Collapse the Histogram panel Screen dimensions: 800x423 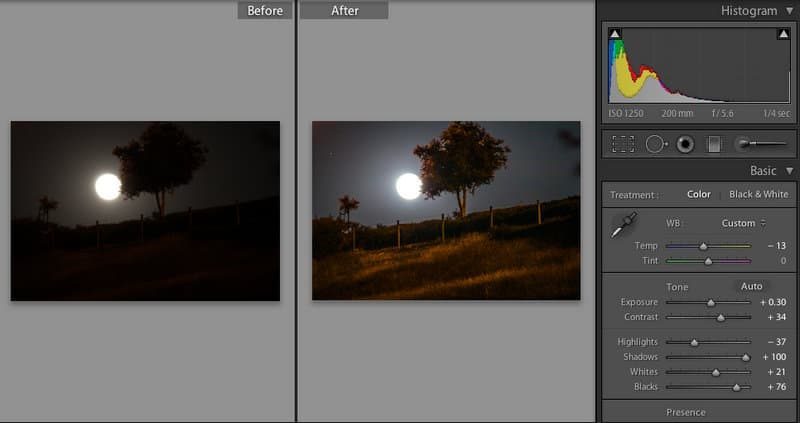789,11
